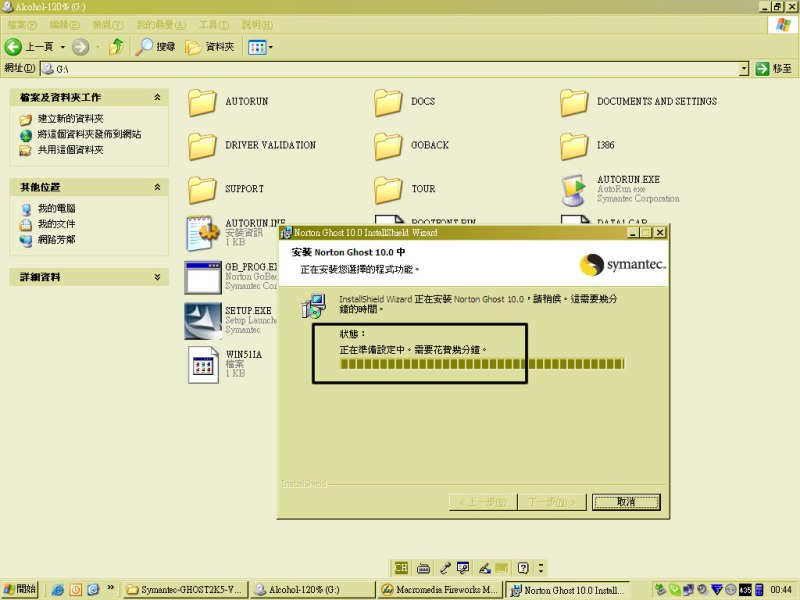Image resolution: width=800 pixels, height=600 pixels.
Task: Switch to Symantec-GHOST2K5 taskbar window
Action: [186, 590]
